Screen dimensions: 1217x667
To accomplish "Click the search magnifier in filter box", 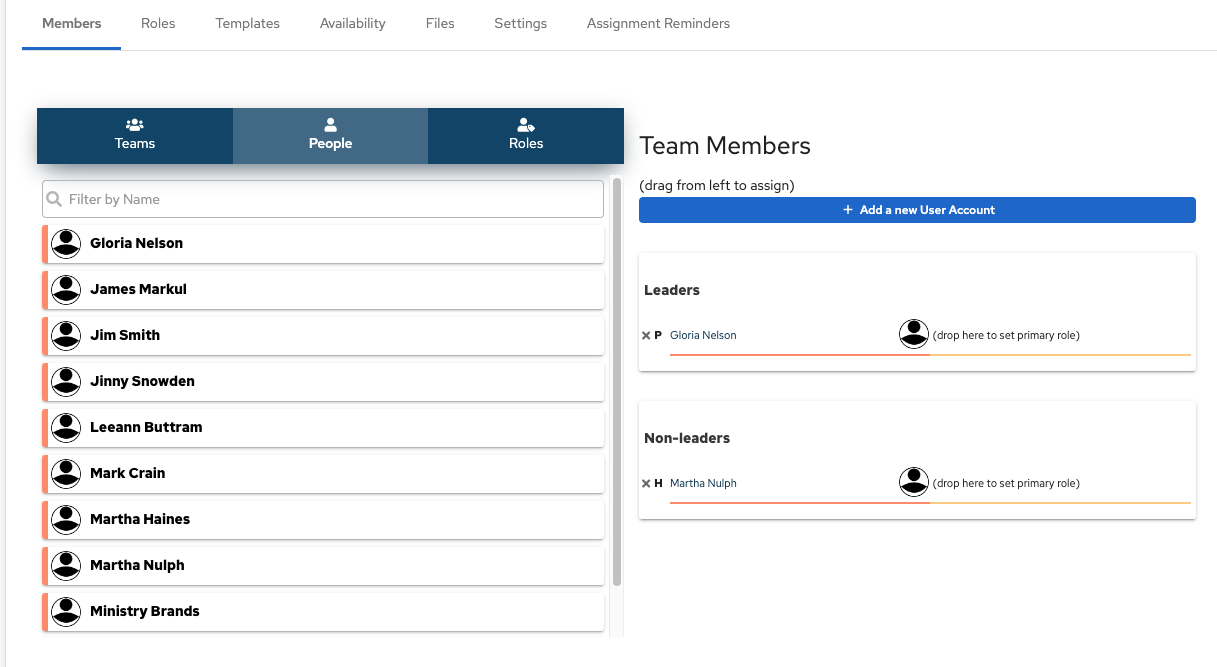I will click(55, 199).
